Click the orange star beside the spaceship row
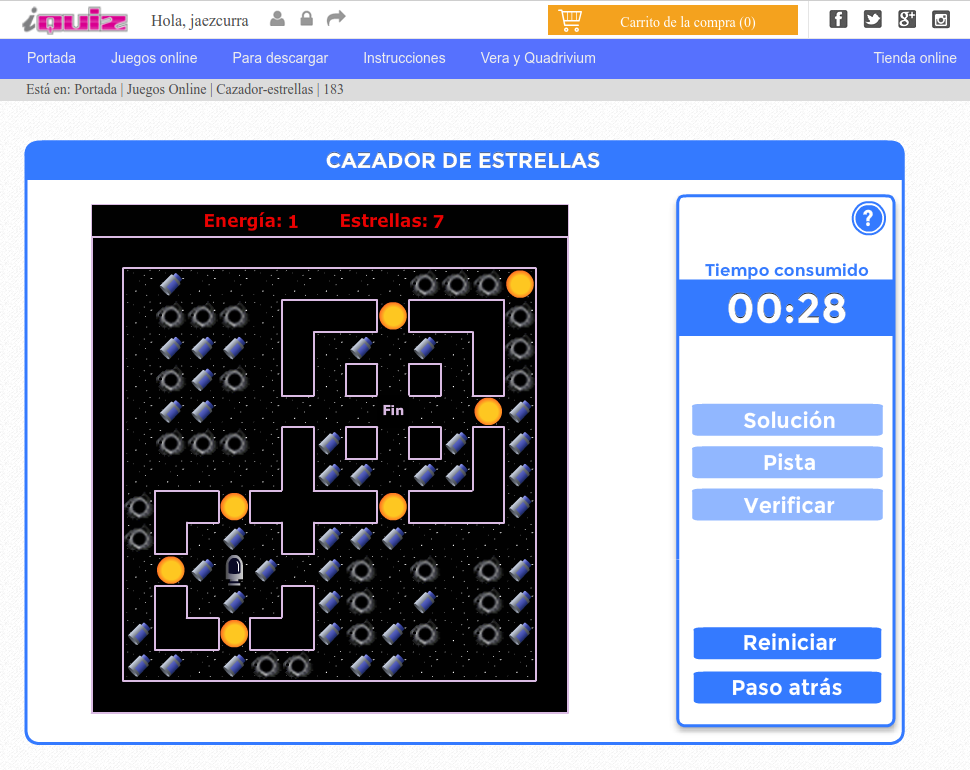The image size is (970, 770). (171, 570)
